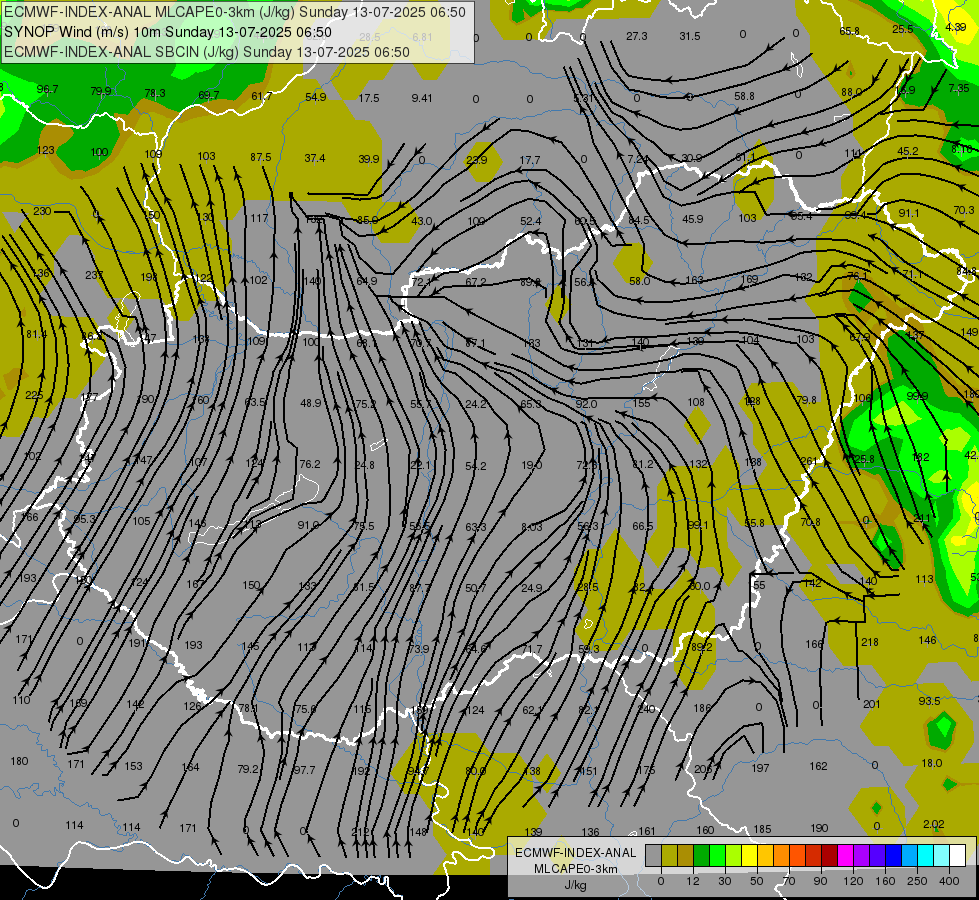The height and width of the screenshot is (900, 979).
Task: Click the map value '69.7'
Action: (x=209, y=95)
